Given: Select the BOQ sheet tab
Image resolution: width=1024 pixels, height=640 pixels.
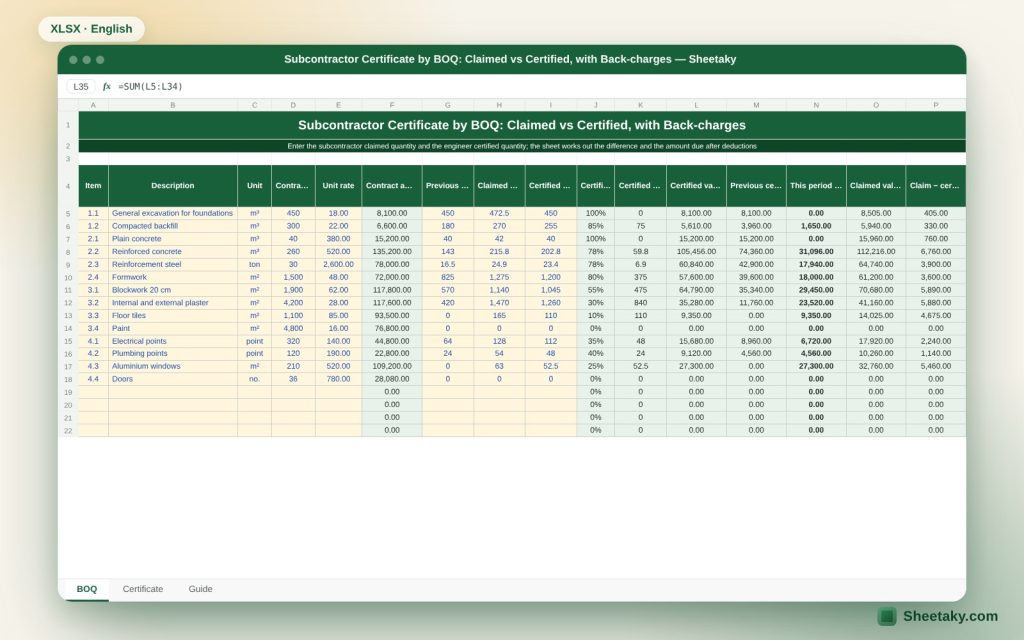Looking at the screenshot, I should (x=86, y=588).
